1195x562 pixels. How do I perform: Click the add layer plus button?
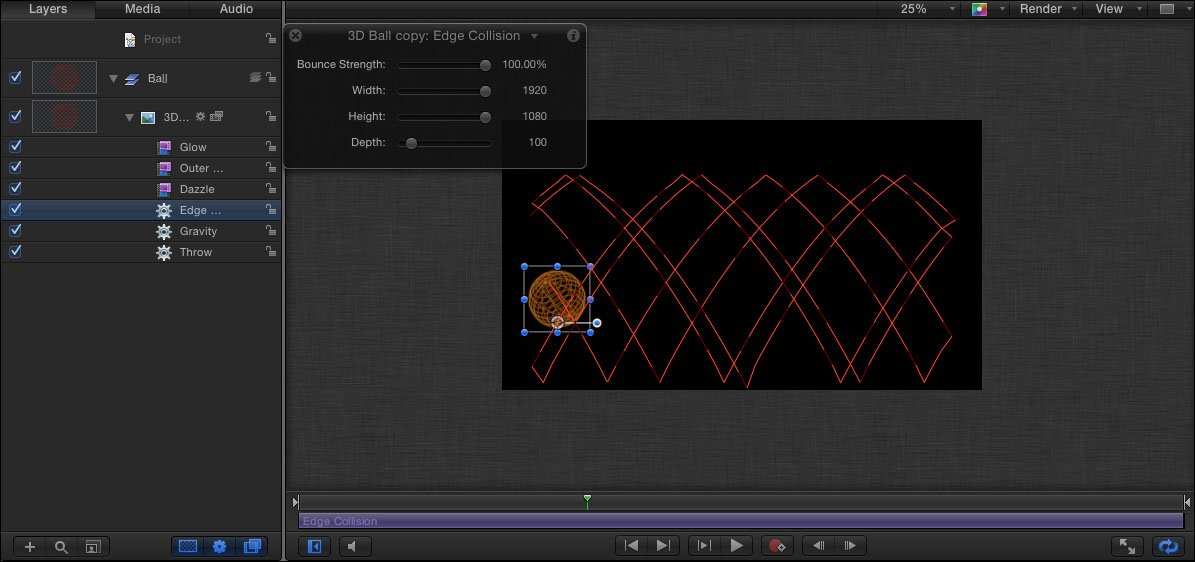click(x=30, y=547)
